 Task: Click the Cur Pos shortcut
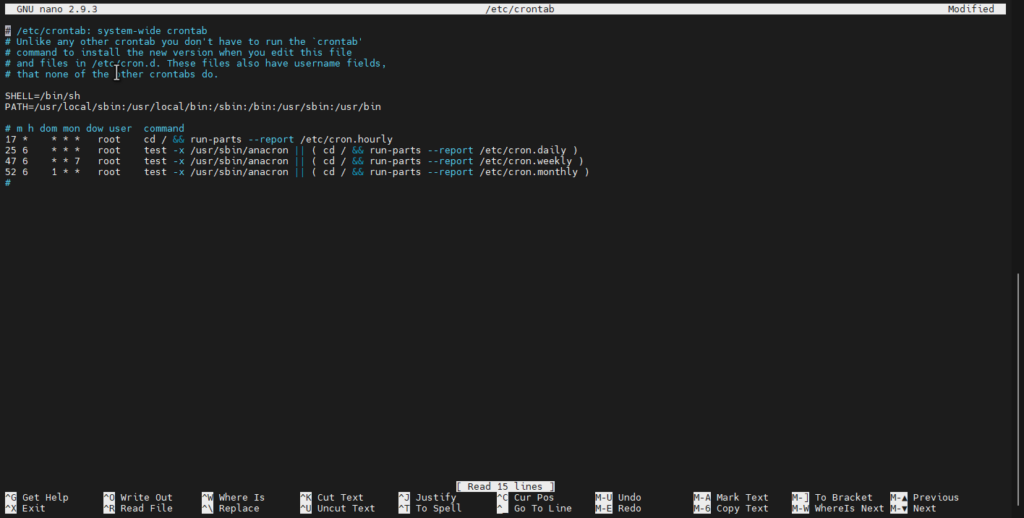(x=534, y=497)
